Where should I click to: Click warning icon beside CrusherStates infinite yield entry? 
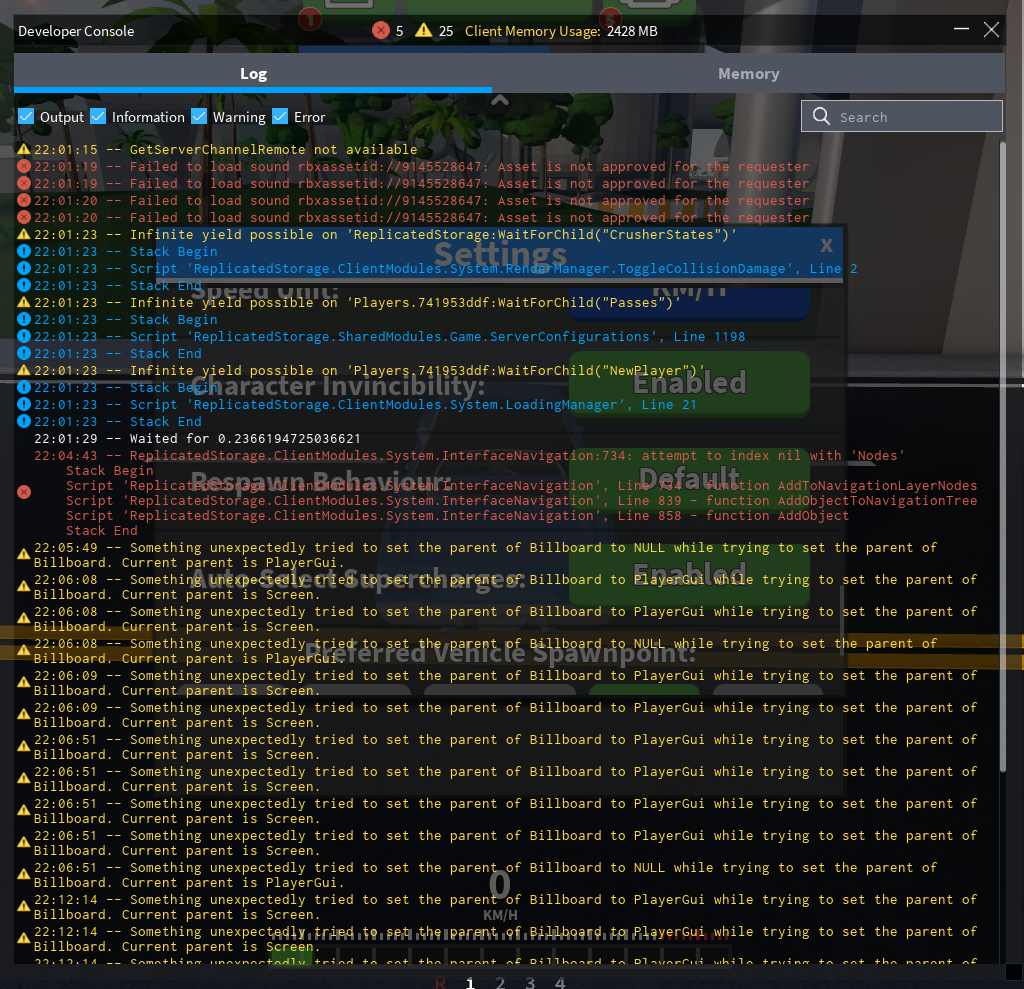pos(24,235)
